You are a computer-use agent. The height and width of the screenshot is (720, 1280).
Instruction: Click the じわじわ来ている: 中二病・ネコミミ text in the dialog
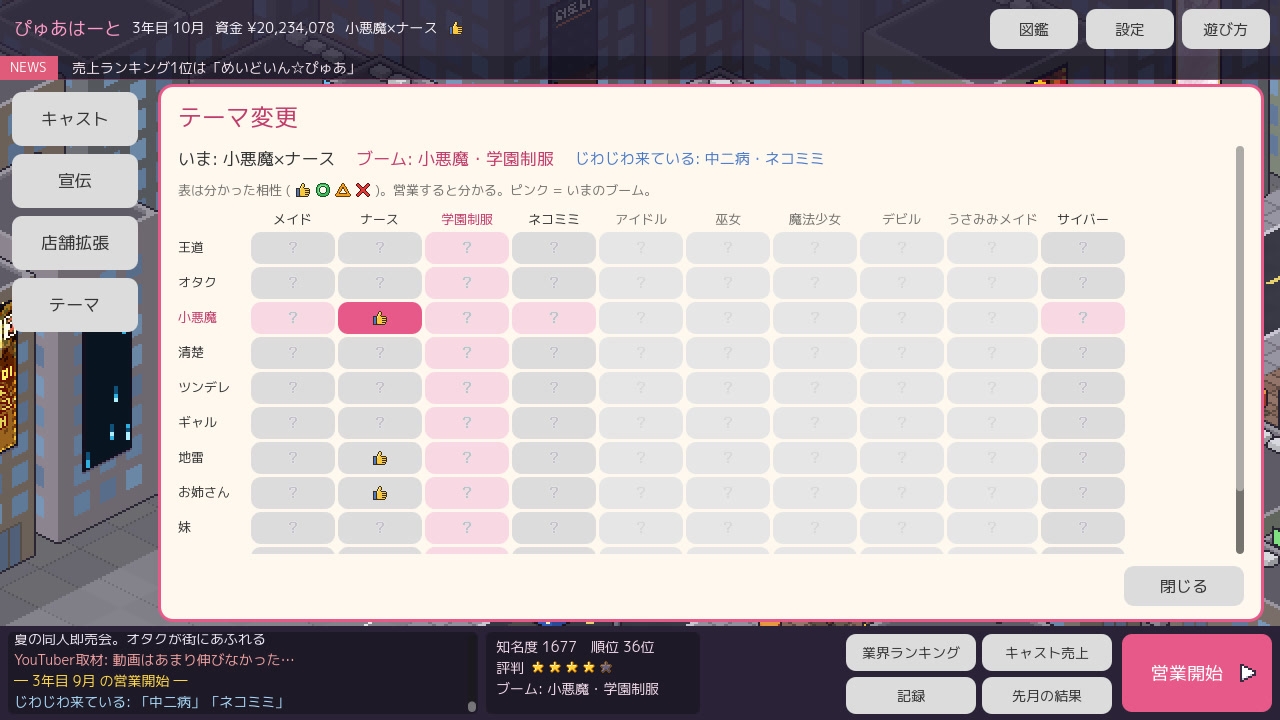pos(700,159)
